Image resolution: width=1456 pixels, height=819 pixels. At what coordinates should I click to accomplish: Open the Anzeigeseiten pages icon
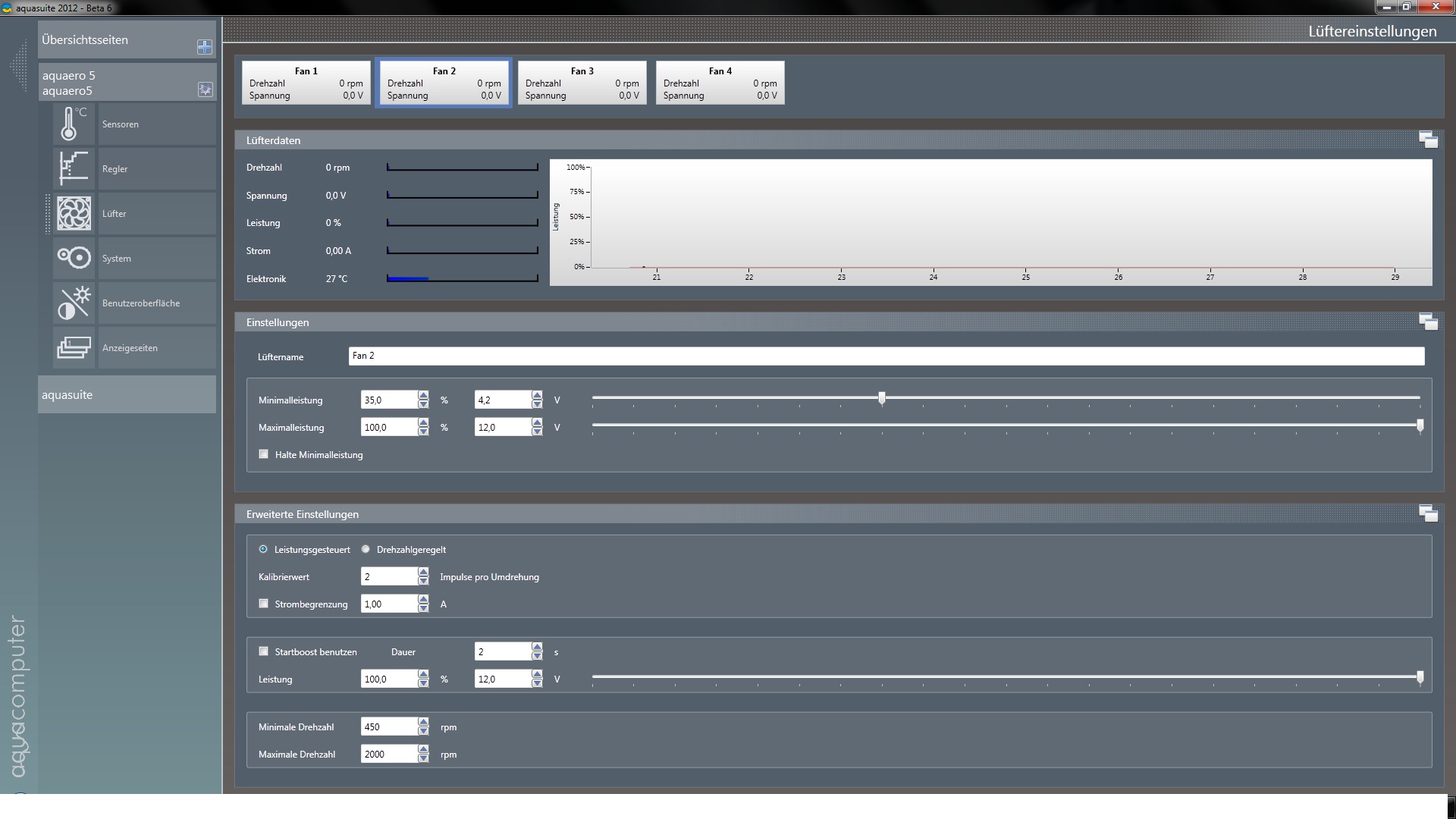[74, 347]
